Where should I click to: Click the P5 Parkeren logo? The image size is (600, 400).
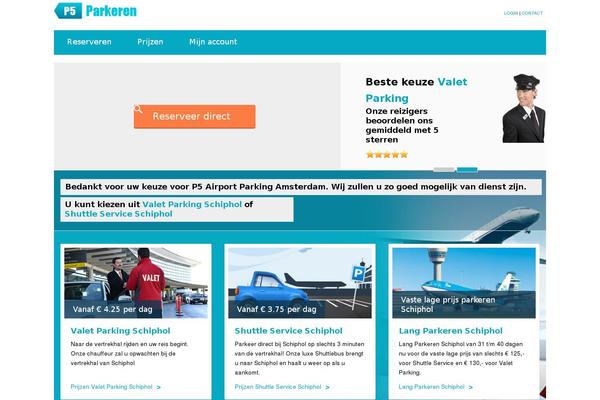coord(96,11)
